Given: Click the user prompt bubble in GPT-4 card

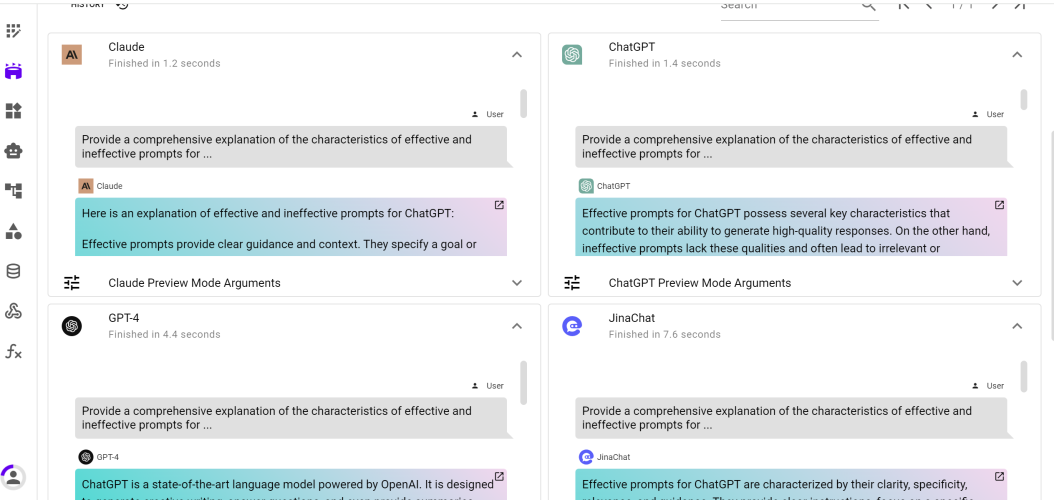Looking at the screenshot, I should point(291,417).
